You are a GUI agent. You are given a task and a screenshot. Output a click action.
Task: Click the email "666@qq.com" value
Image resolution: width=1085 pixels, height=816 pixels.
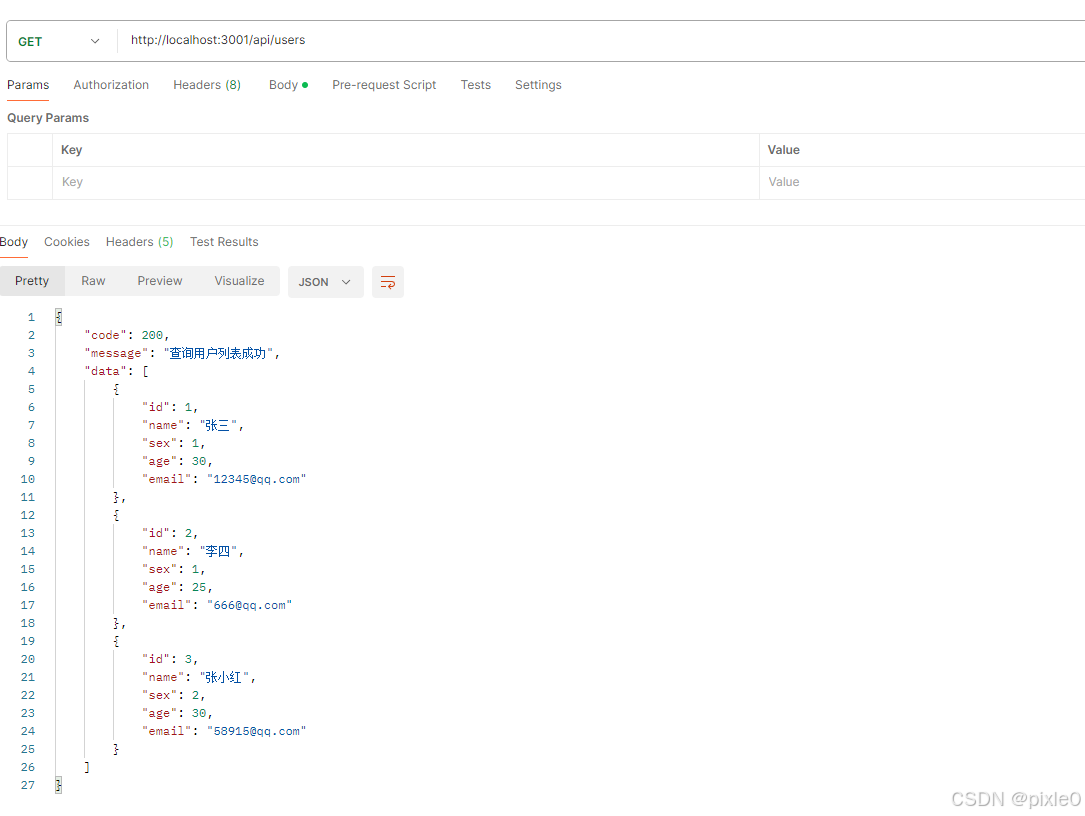tap(249, 606)
